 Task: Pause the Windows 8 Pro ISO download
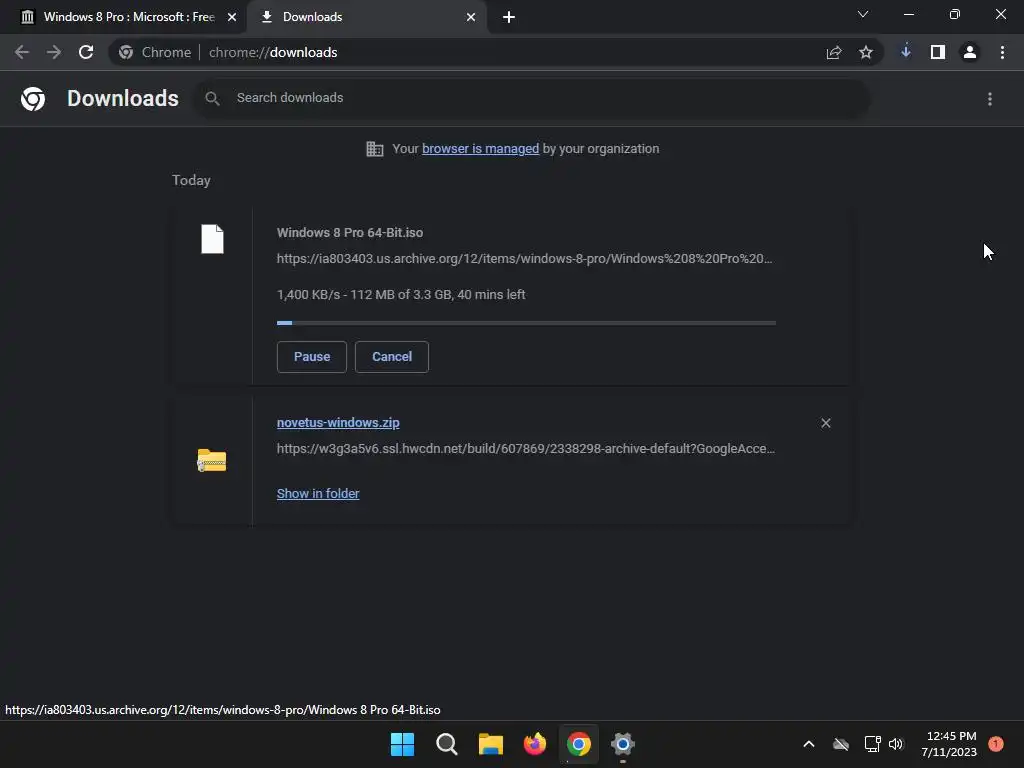[312, 357]
